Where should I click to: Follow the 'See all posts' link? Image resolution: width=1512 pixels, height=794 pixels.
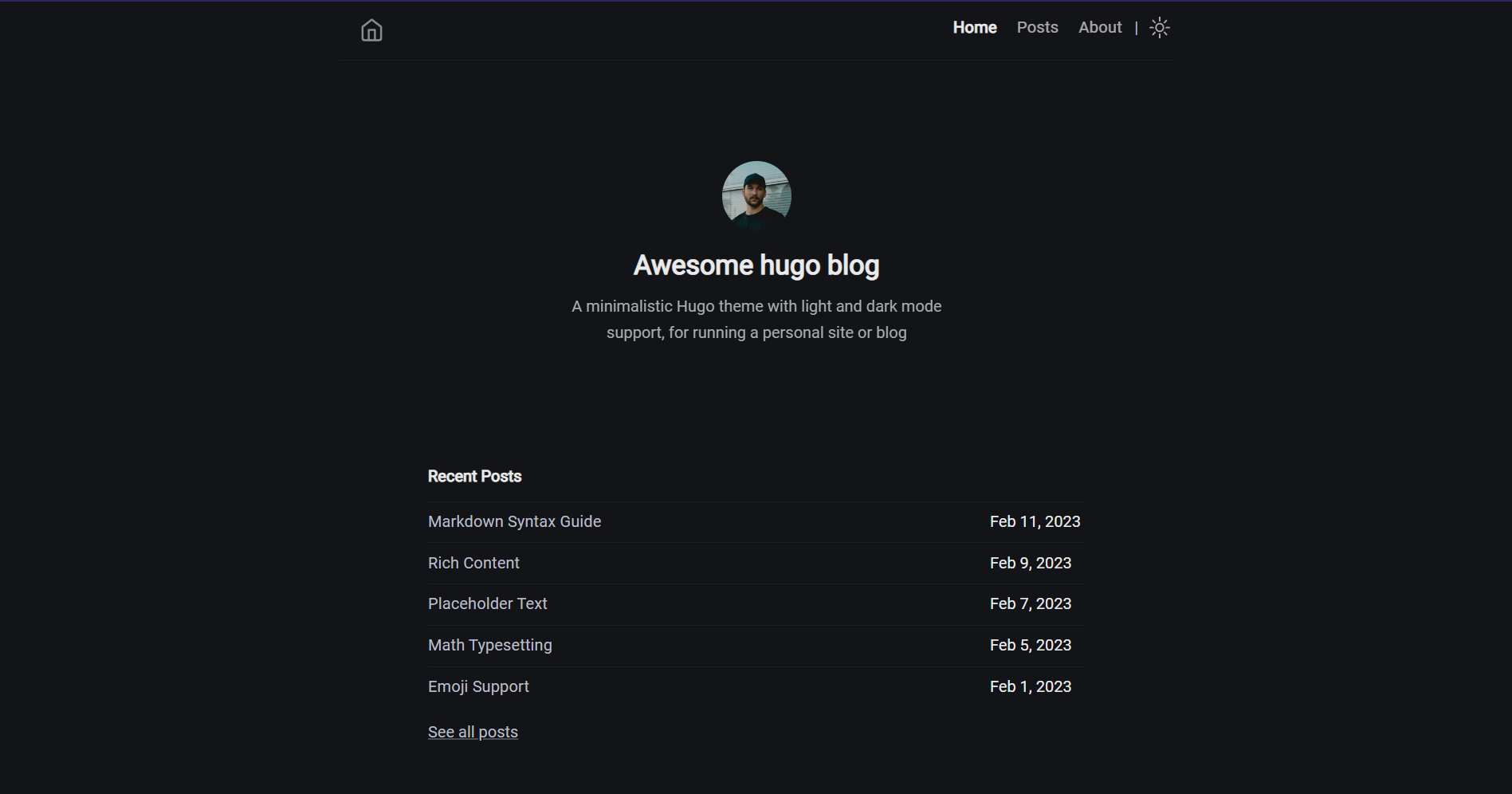(473, 733)
